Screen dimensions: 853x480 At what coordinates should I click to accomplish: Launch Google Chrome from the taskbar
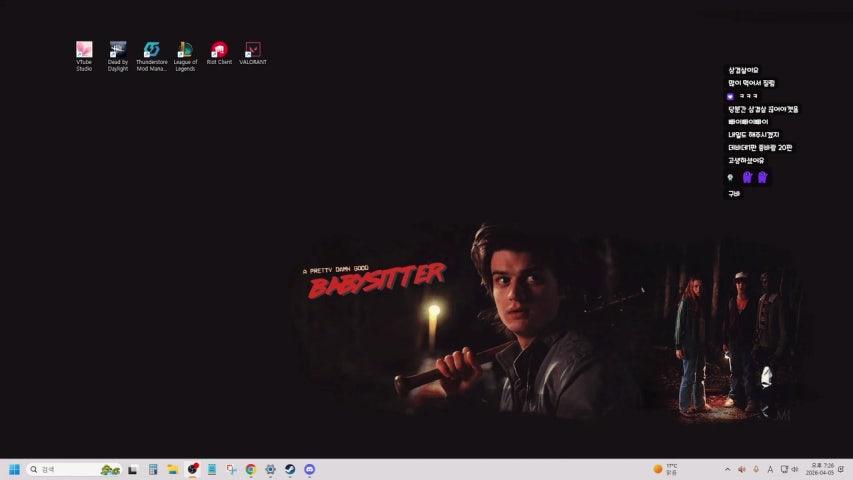coord(251,469)
